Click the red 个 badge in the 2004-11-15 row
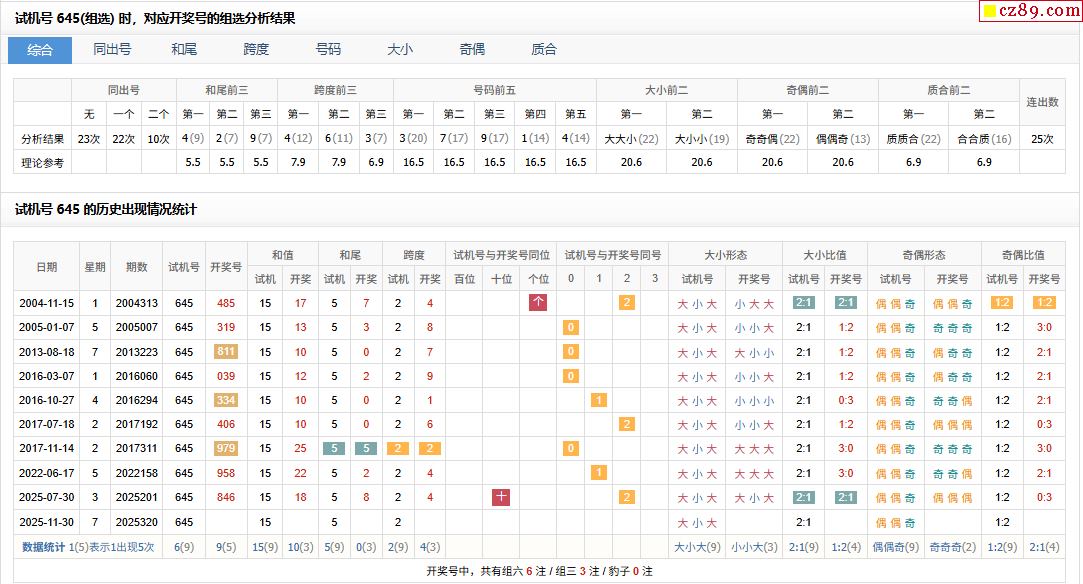This screenshot has height=584, width=1083. point(538,303)
